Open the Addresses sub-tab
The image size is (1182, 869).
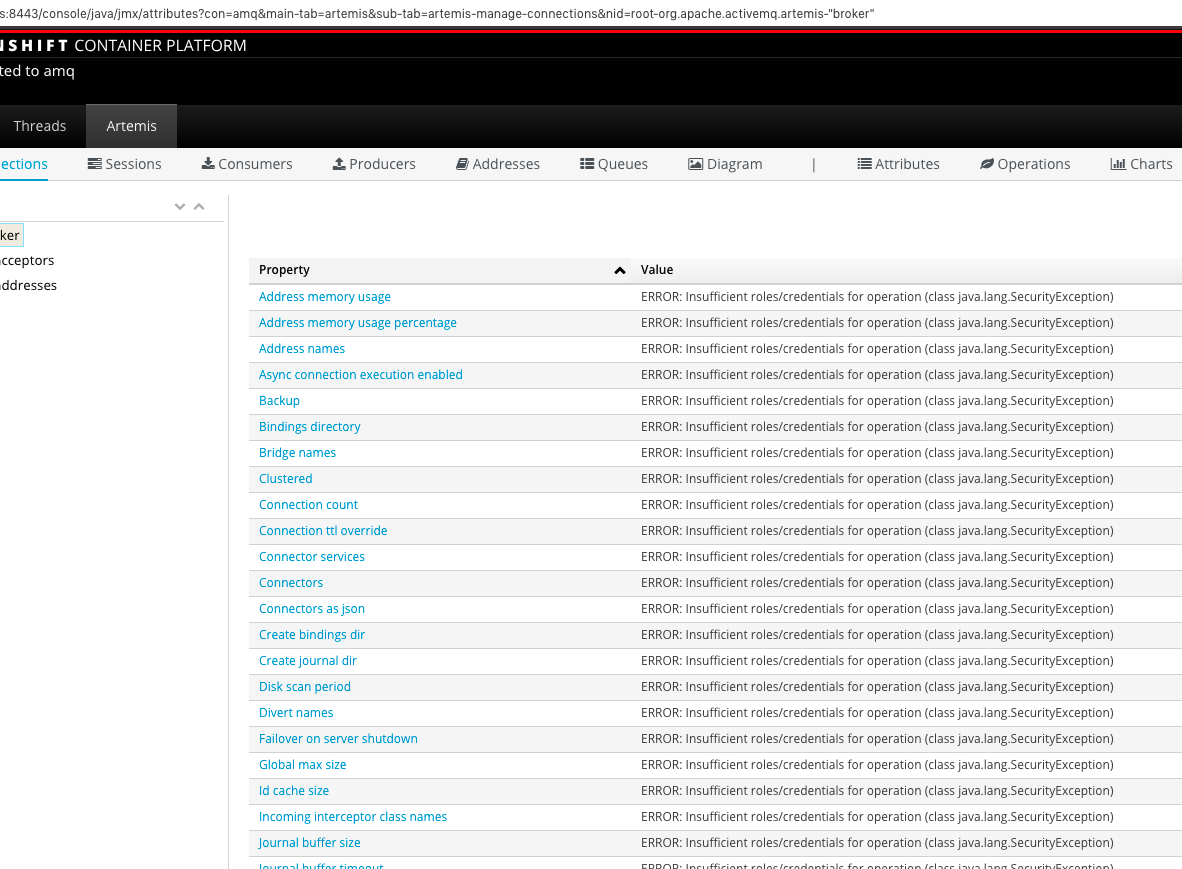tap(498, 164)
